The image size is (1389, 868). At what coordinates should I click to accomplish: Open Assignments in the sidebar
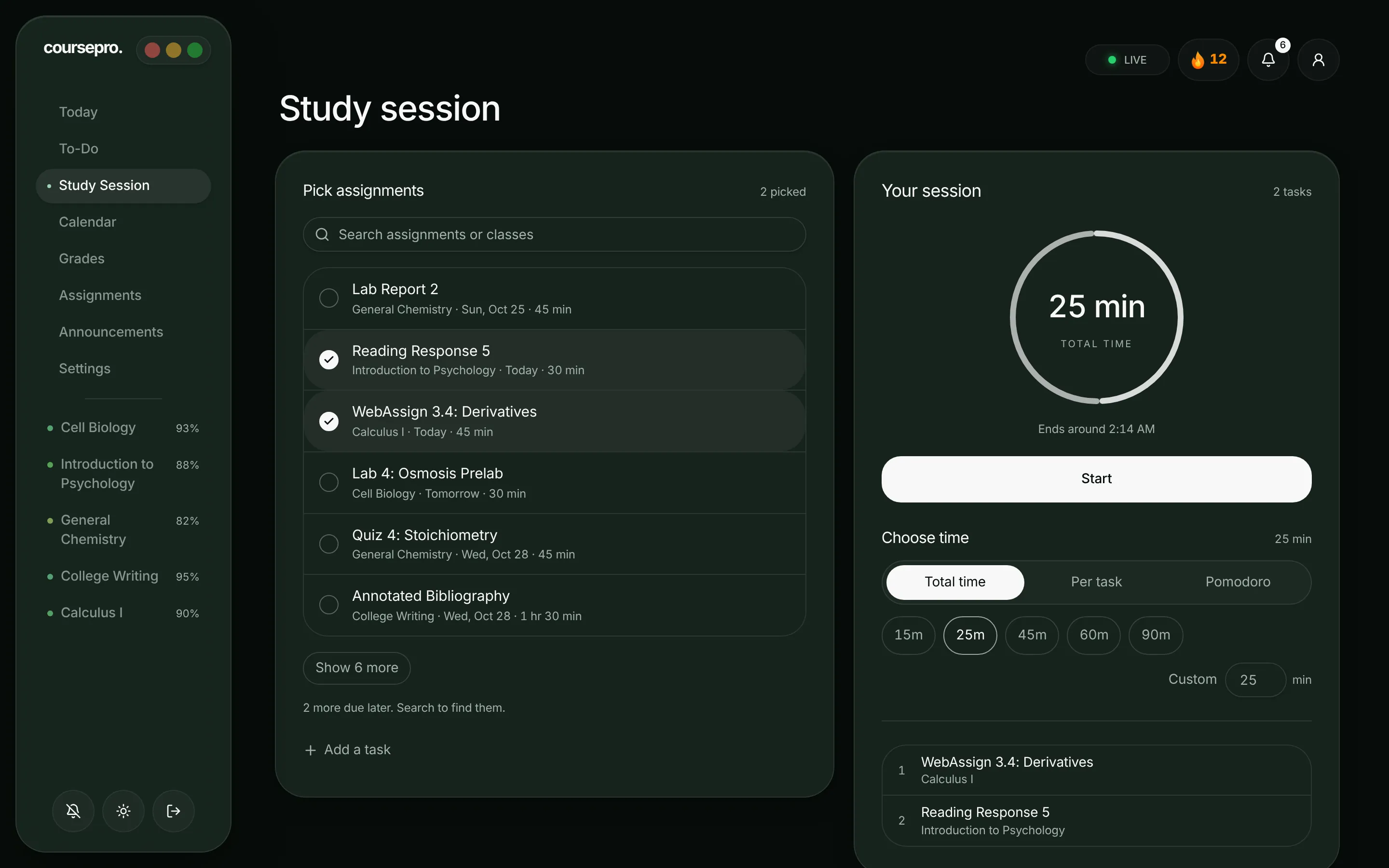[123, 296]
